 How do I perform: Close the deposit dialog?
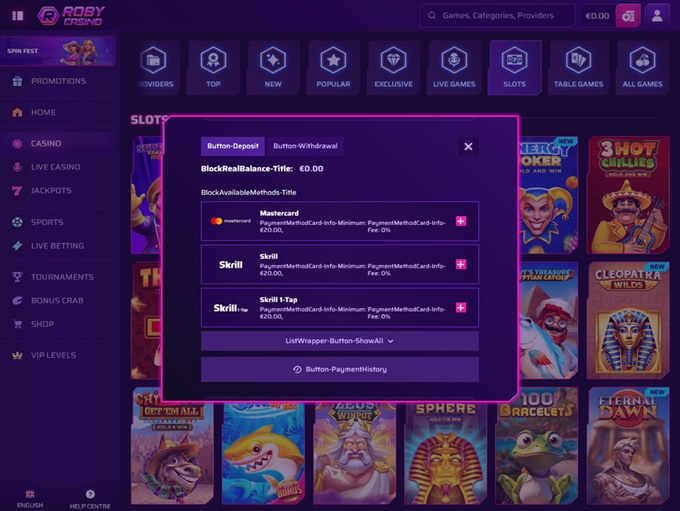[x=468, y=146]
